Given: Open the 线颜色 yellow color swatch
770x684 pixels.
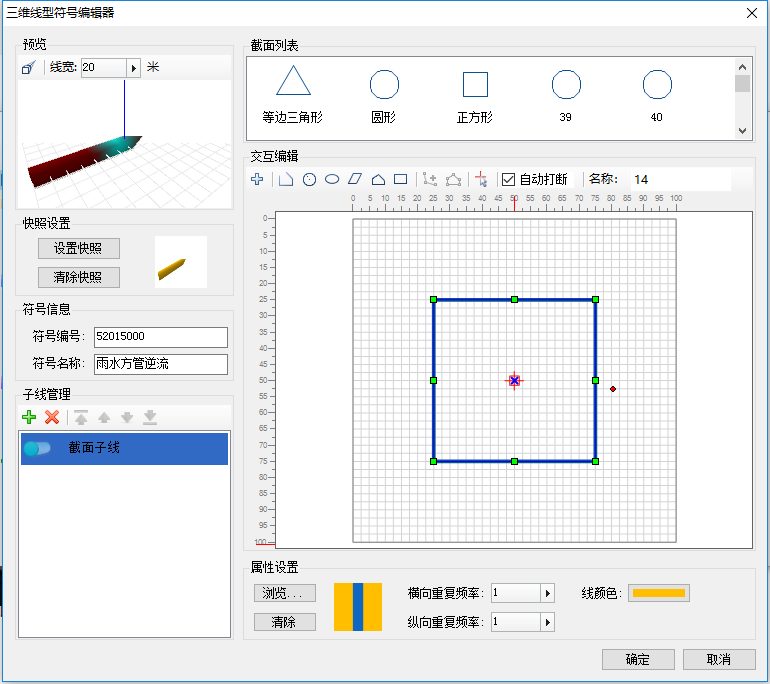Looking at the screenshot, I should tap(659, 593).
